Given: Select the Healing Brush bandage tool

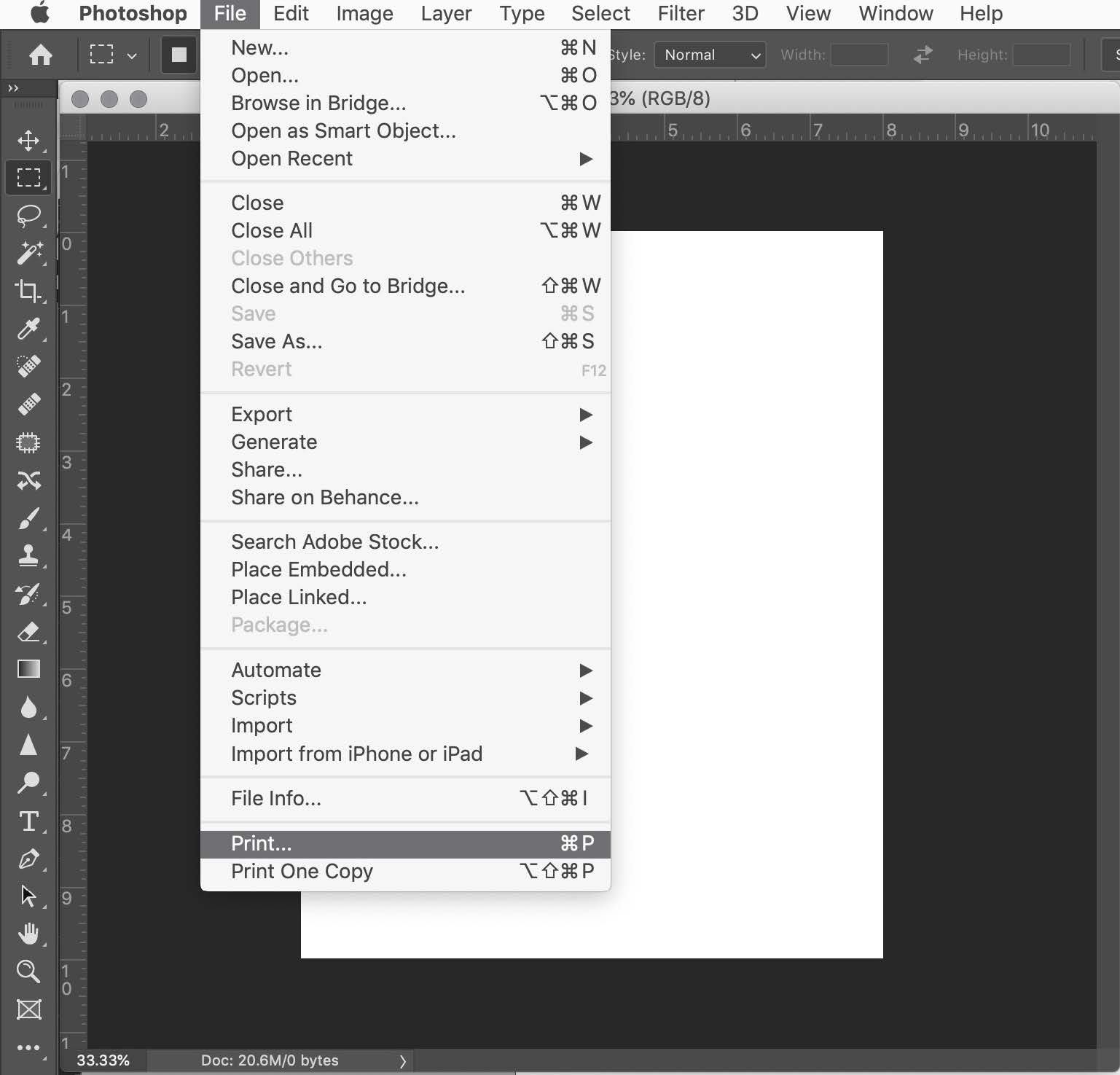Looking at the screenshot, I should (28, 404).
